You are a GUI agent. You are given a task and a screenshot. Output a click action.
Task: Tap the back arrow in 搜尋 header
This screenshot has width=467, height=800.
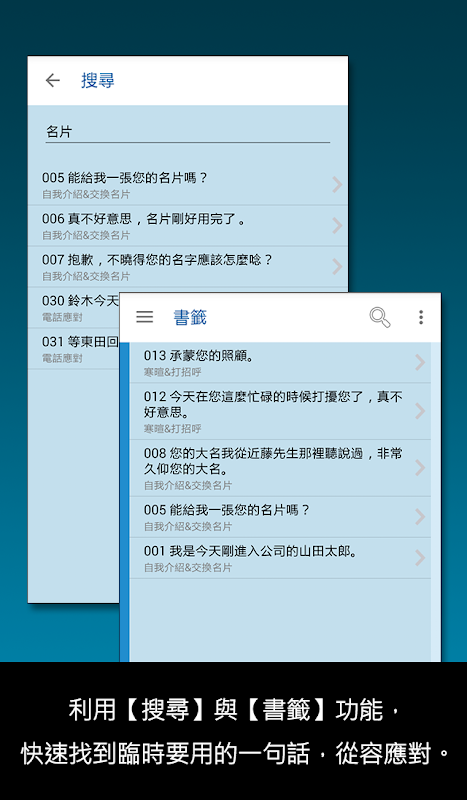(x=53, y=81)
